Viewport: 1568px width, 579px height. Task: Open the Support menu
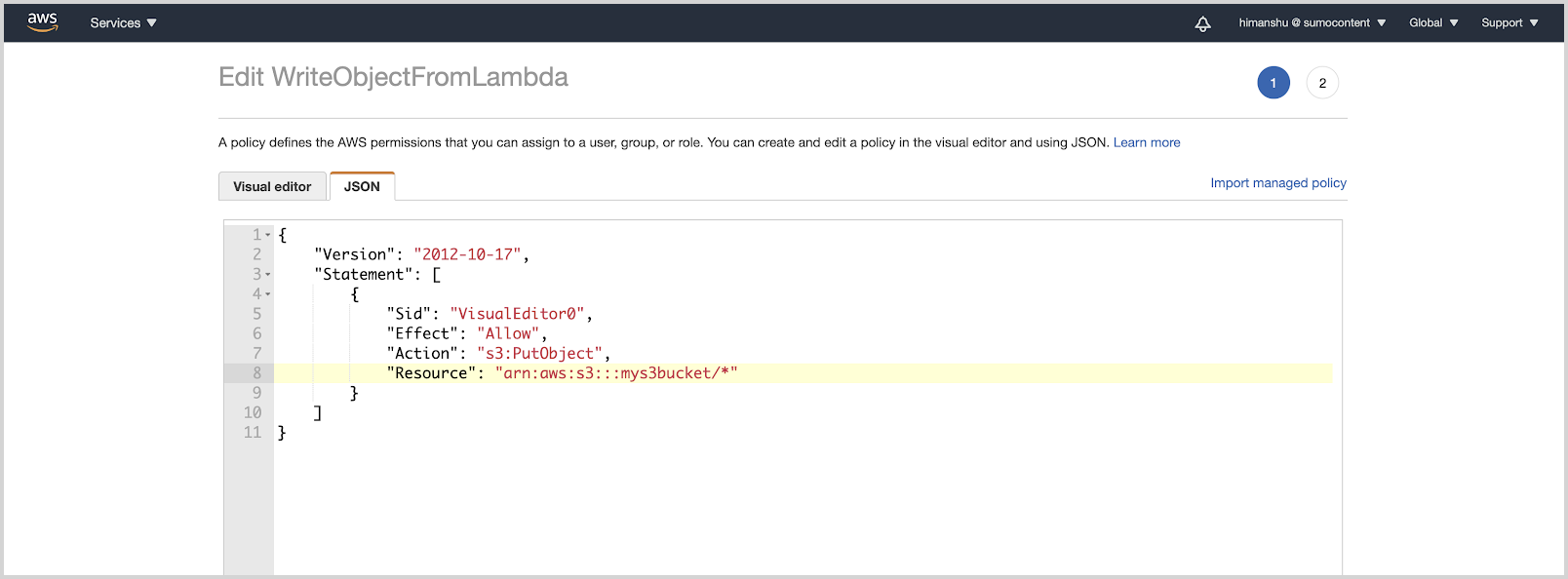(1509, 22)
